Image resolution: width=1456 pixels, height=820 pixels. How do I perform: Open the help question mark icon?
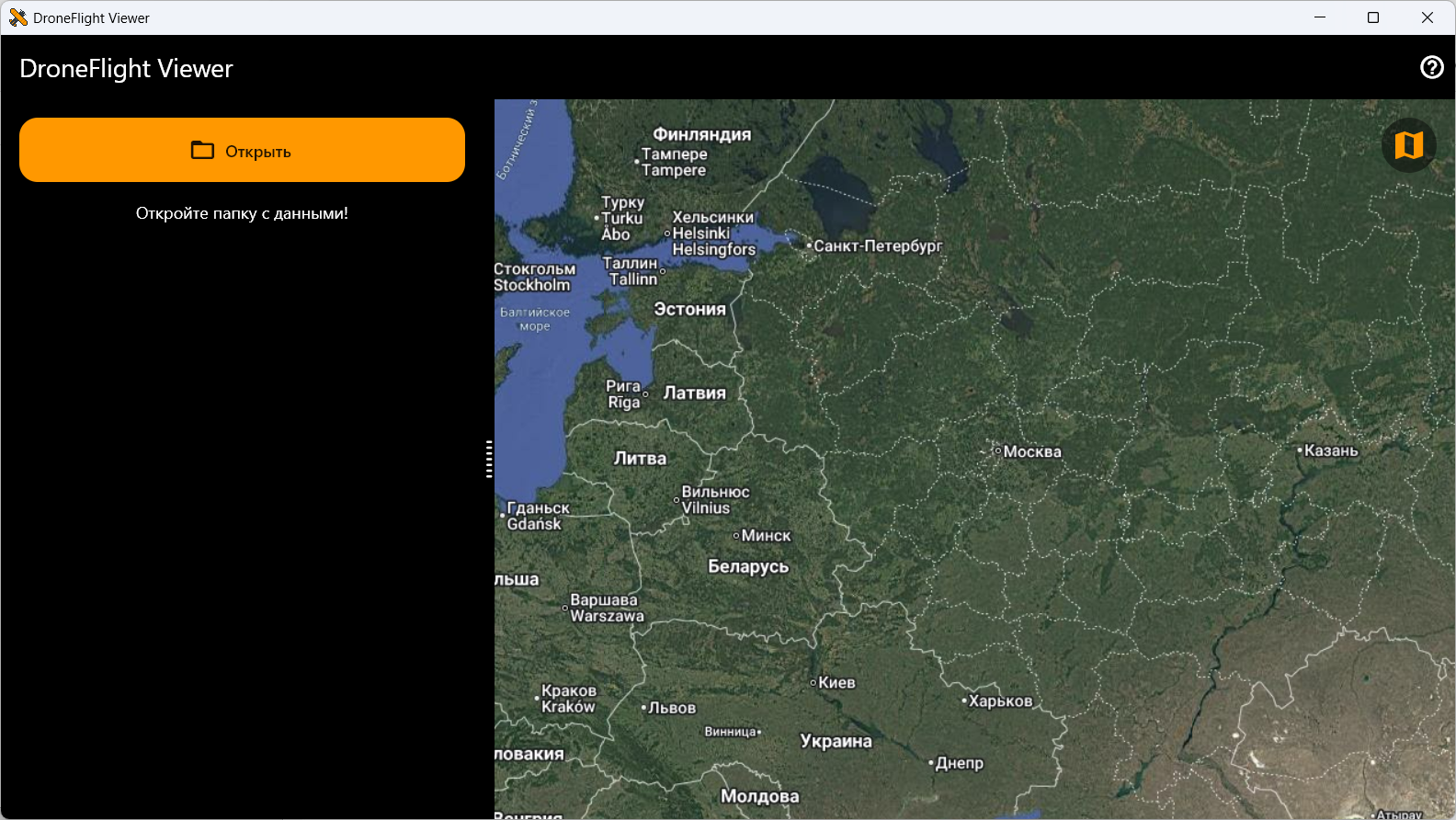1431,67
